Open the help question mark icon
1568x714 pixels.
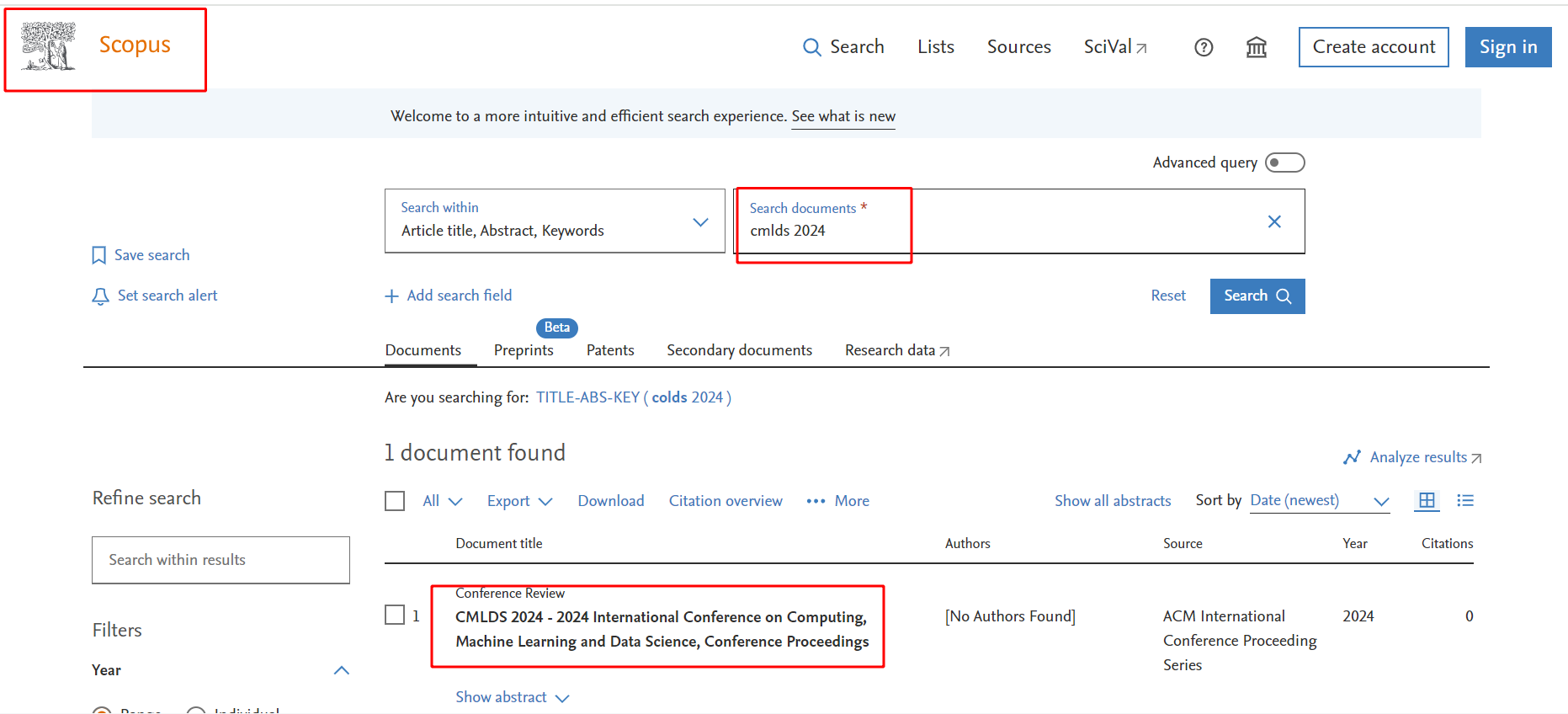(1204, 47)
